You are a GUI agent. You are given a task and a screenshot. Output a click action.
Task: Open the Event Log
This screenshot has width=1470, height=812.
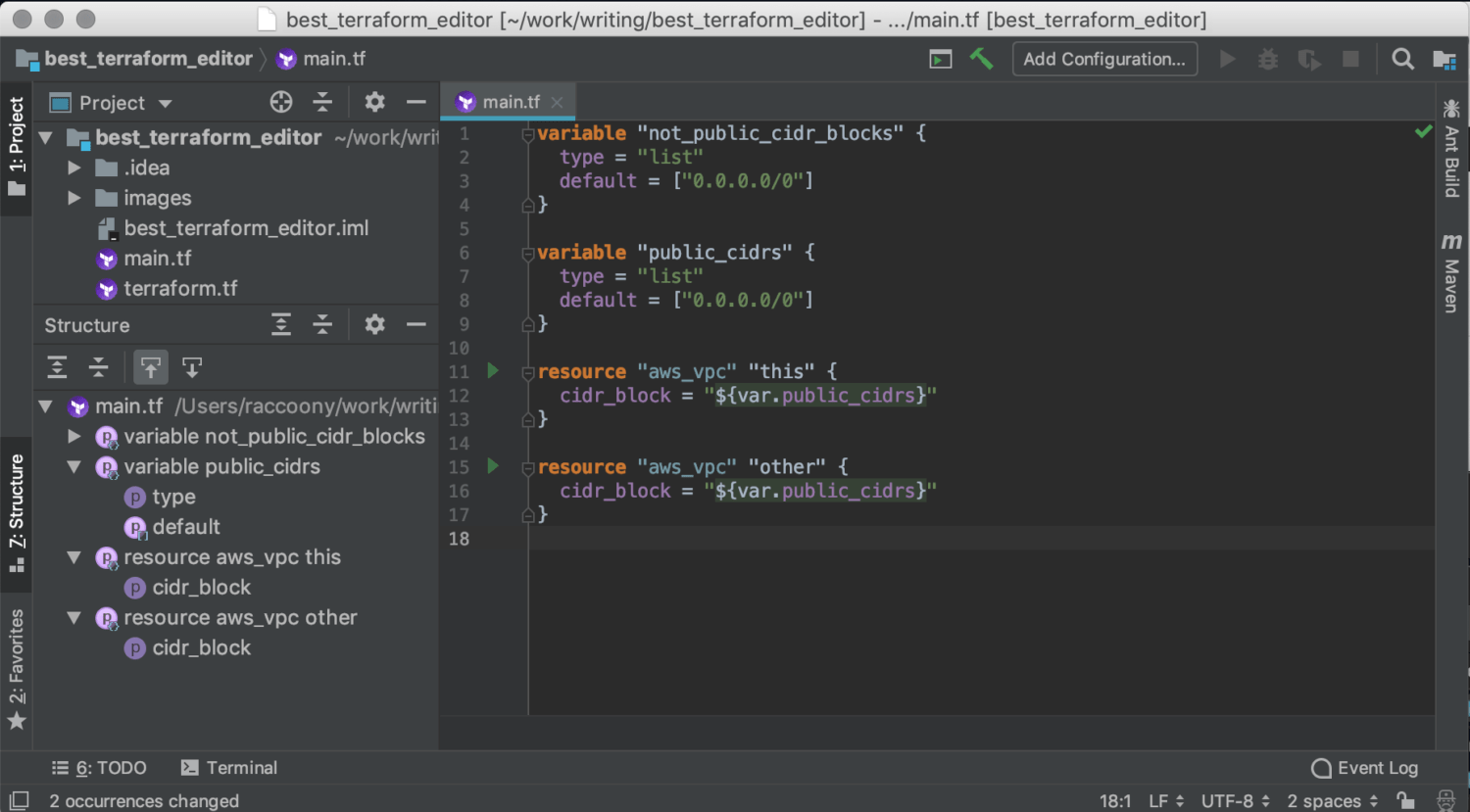[1365, 768]
